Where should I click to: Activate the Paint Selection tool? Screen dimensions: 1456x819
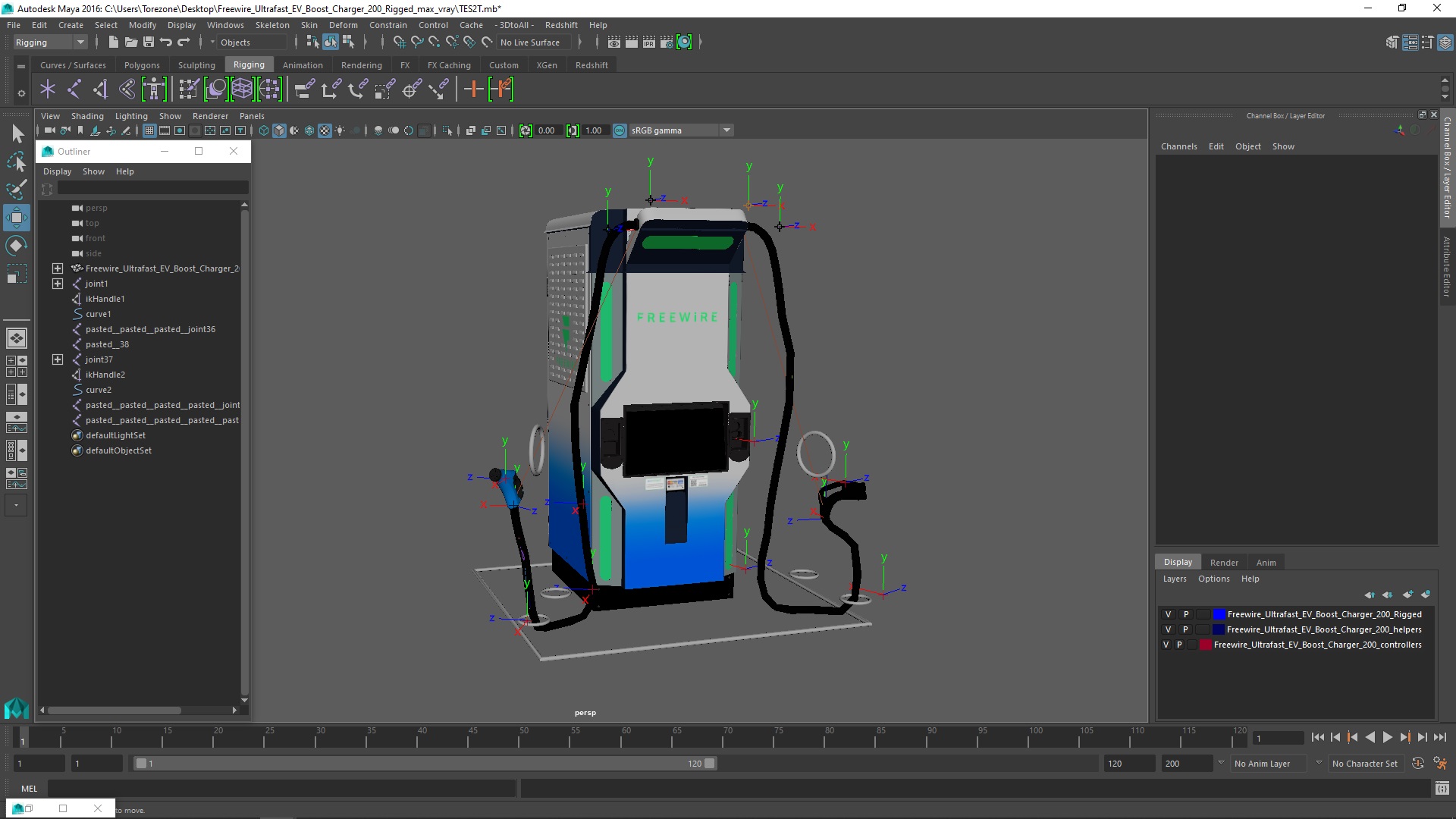17,190
